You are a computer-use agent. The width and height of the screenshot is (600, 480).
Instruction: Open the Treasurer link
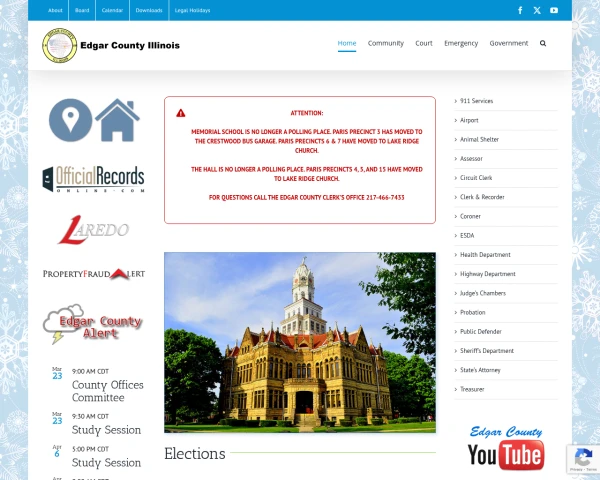(x=472, y=389)
